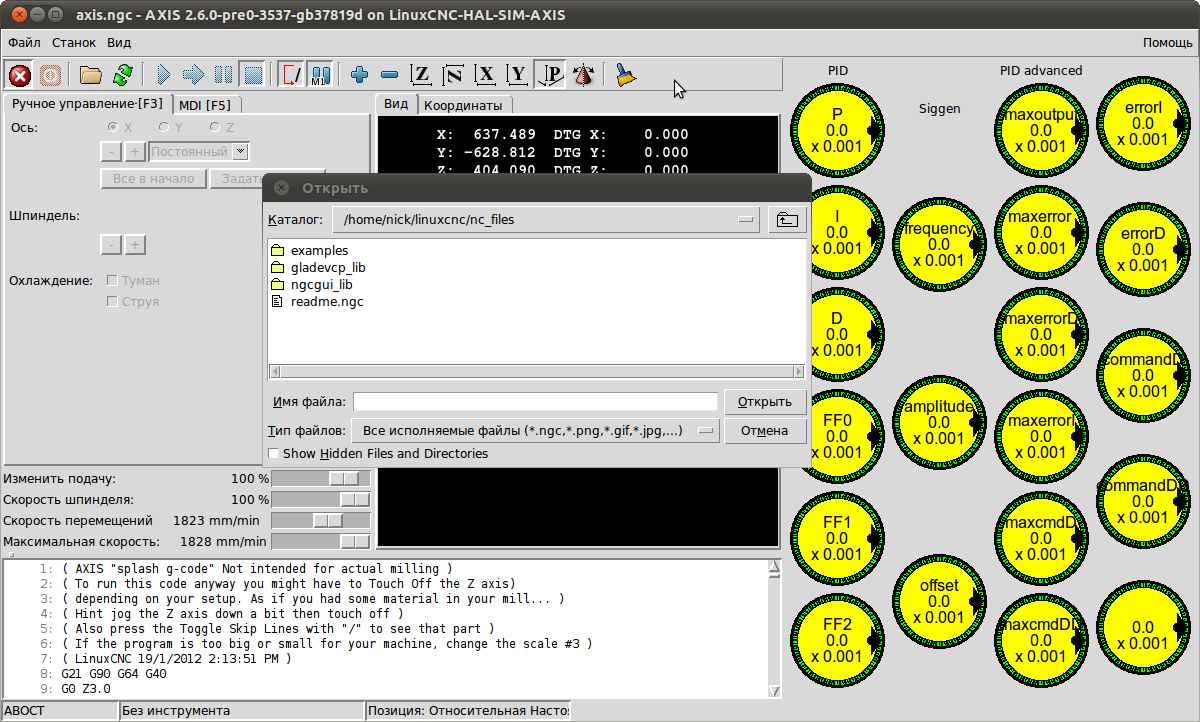Toggle rotate mode cone icon
Screen dimensions: 1200x722
click(584, 74)
